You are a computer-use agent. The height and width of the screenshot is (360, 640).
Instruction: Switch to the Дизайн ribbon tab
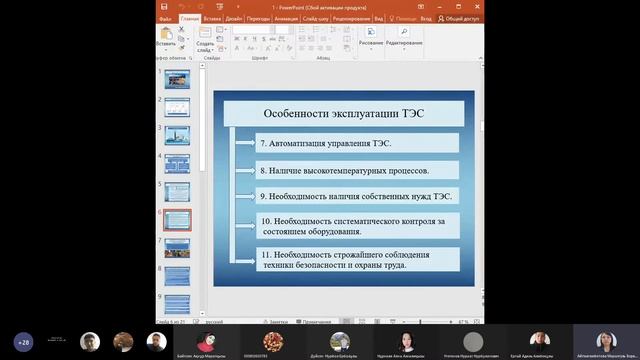[234, 19]
